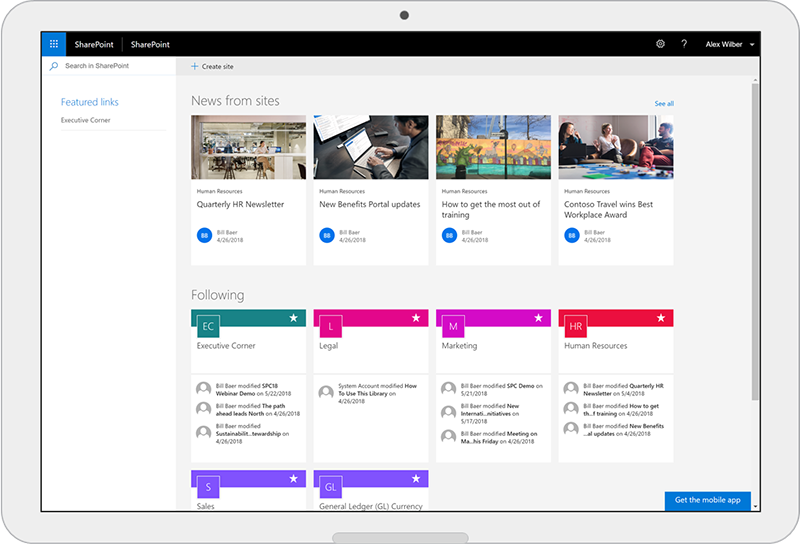Image resolution: width=800 pixels, height=544 pixels.
Task: Open the settings gear icon
Action: tap(660, 44)
